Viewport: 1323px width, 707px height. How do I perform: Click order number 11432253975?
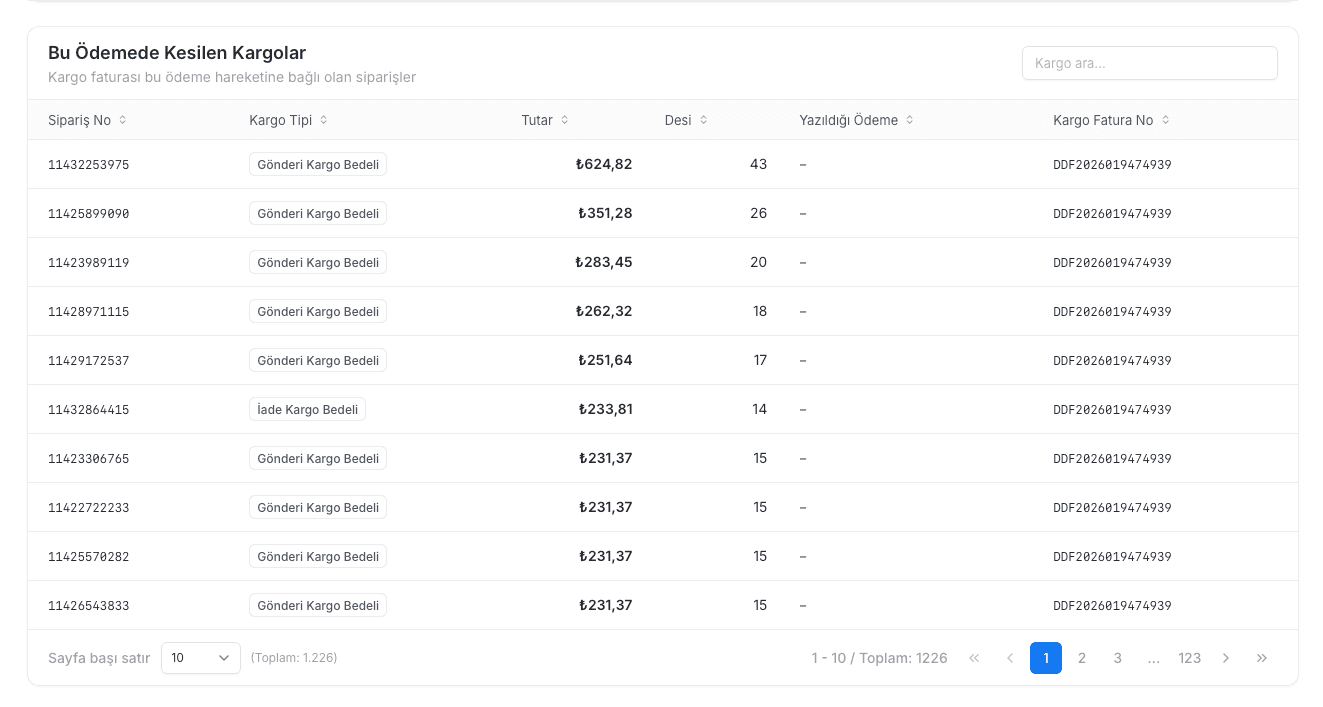coord(89,165)
